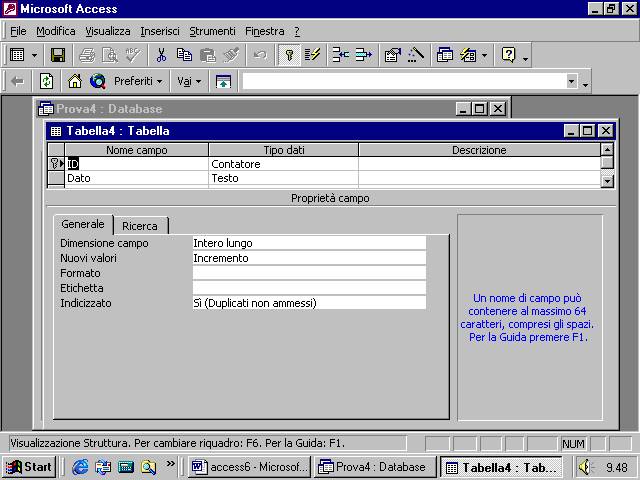The width and height of the screenshot is (640, 480).
Task: Click the View datasheet toolbar icon
Action: tap(17, 55)
